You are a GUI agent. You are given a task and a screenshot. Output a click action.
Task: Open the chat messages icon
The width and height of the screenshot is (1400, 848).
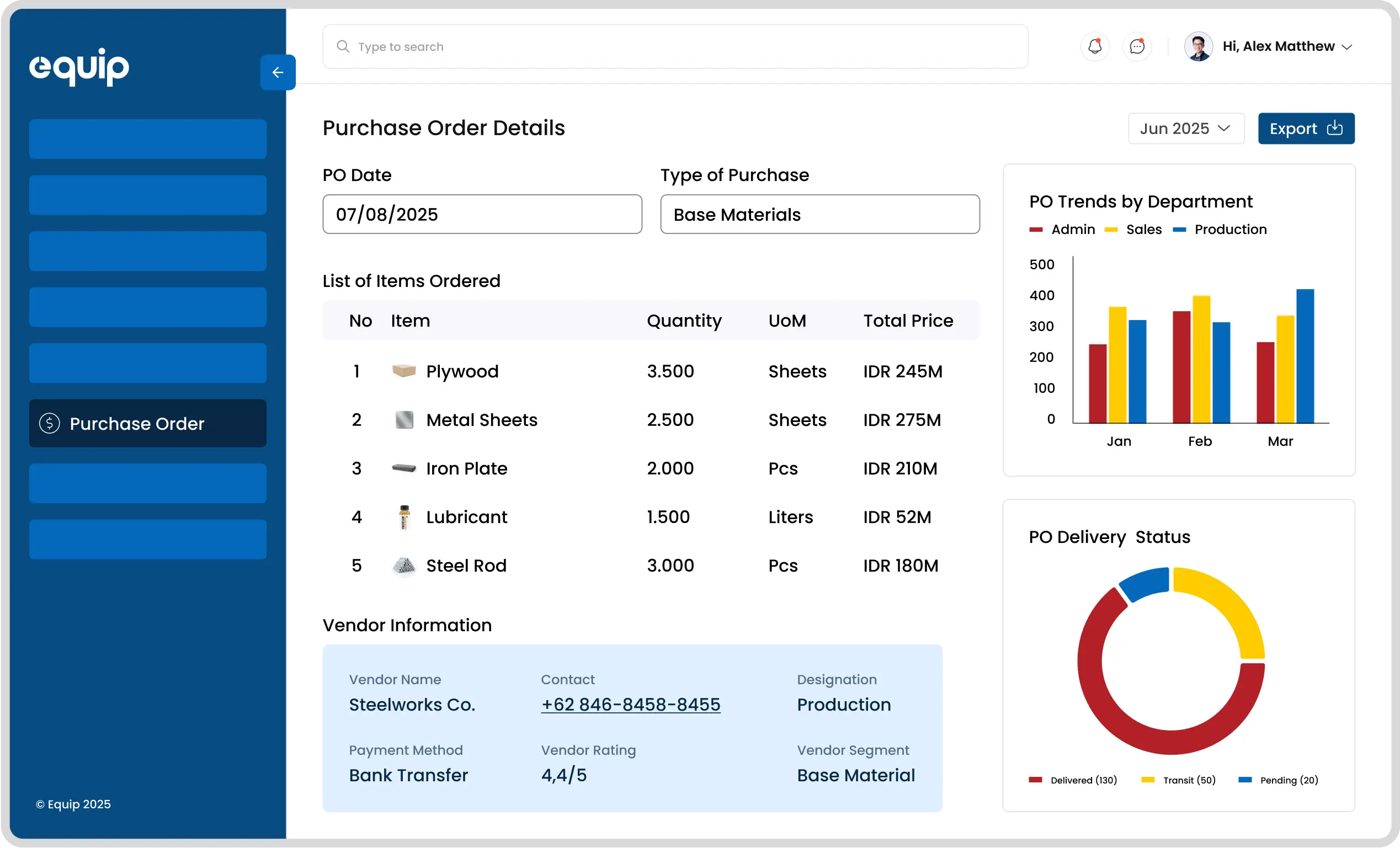coord(1137,46)
